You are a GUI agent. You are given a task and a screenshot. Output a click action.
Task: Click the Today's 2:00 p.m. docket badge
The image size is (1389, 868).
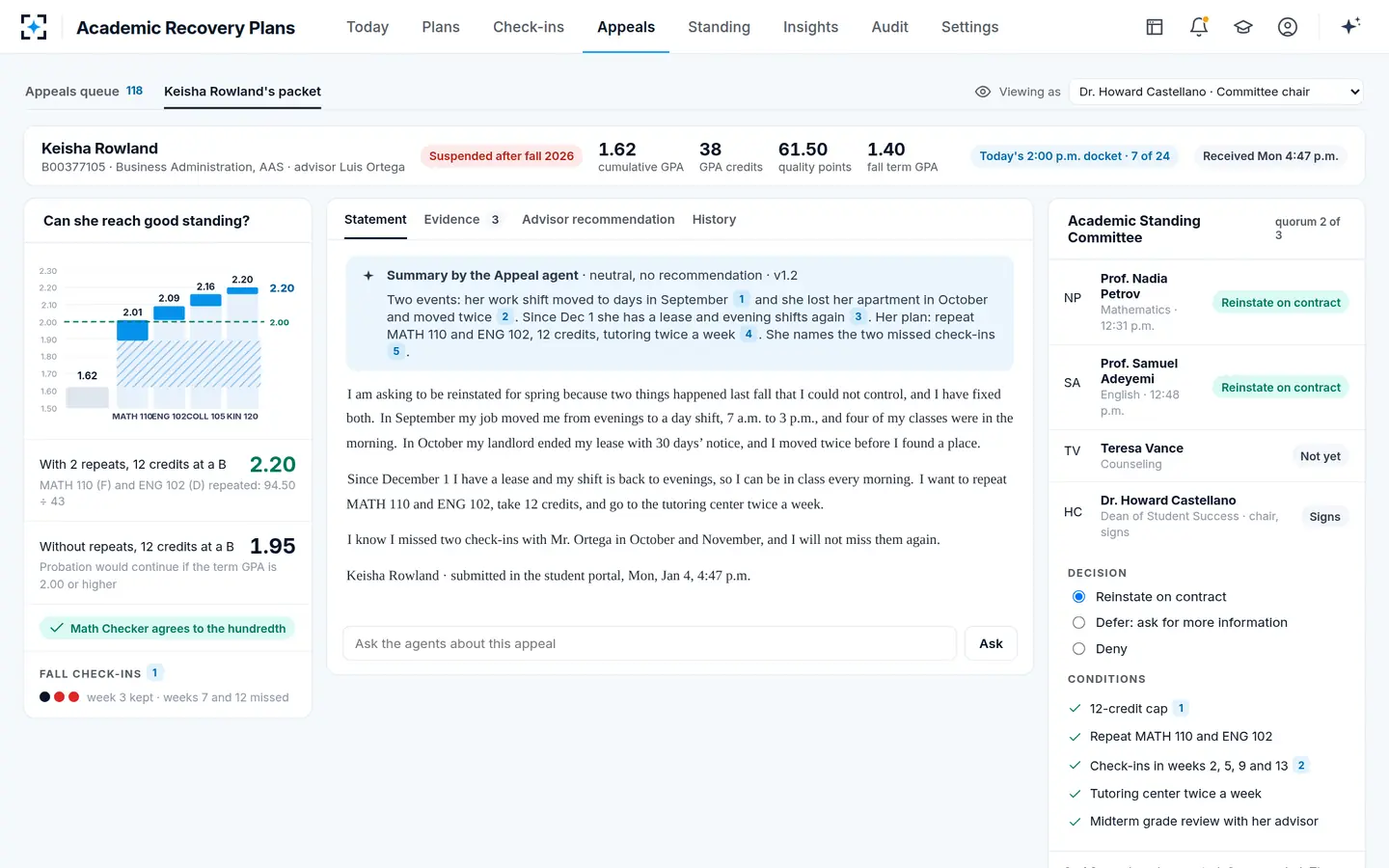1075,156
